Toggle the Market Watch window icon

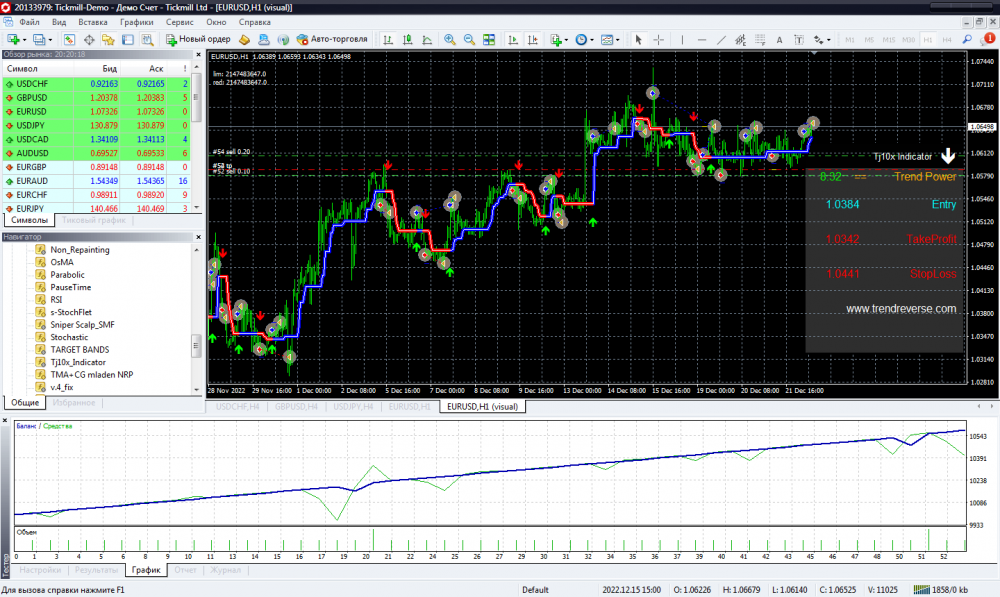coord(69,40)
